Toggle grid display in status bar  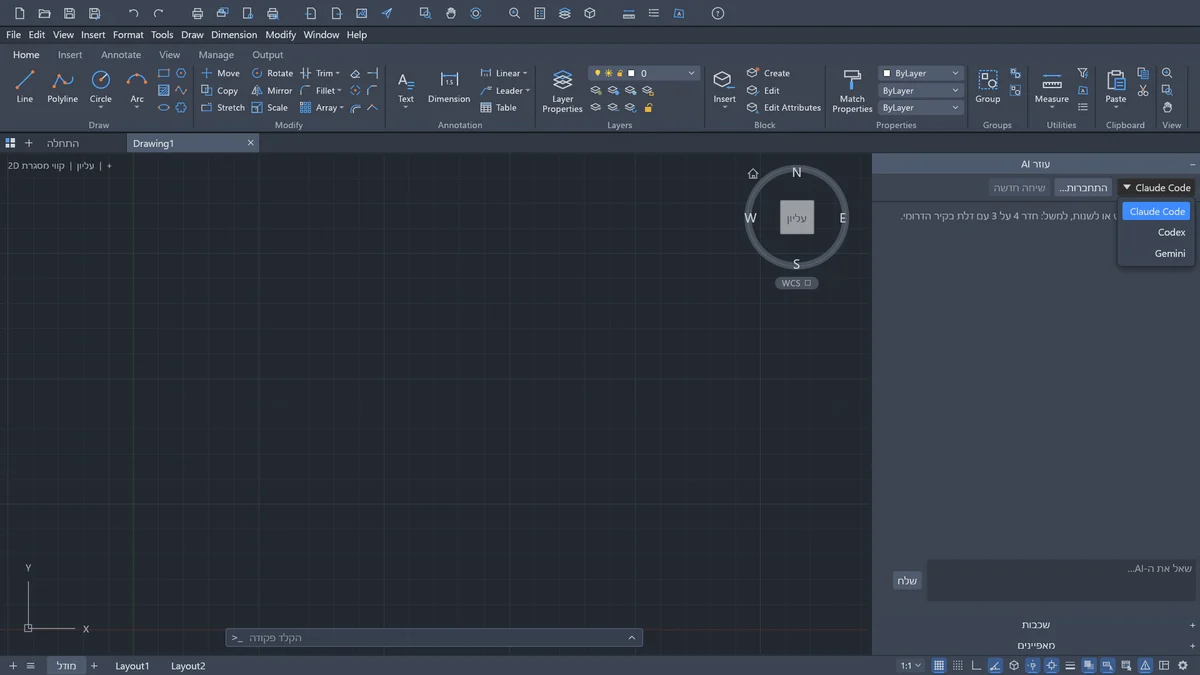pyautogui.click(x=939, y=665)
